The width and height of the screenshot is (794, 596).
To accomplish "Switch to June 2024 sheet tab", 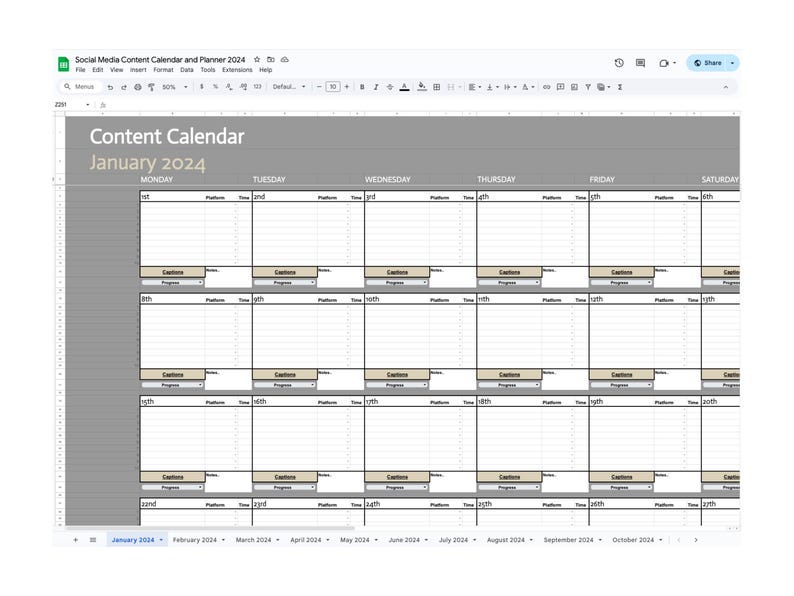I will coord(408,540).
